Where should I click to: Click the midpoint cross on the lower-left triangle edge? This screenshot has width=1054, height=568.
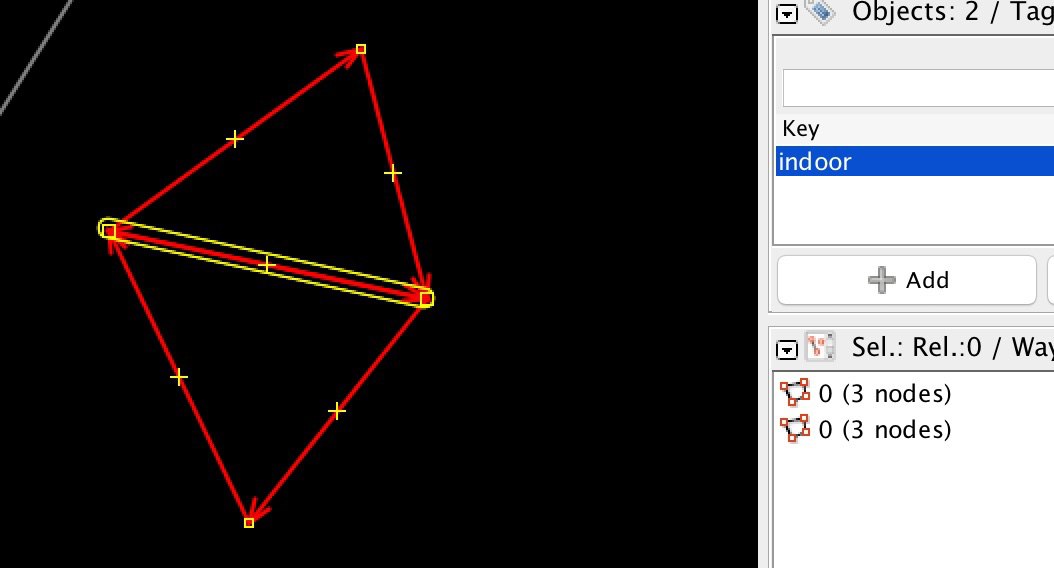pos(179,377)
